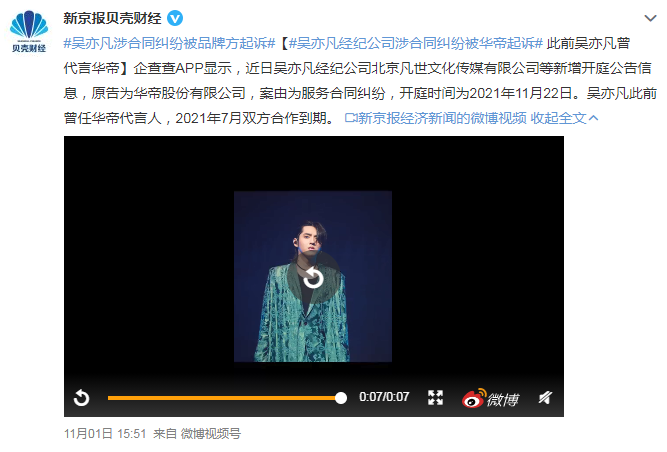Click the orange video progress bar

pyautogui.click(x=224, y=398)
